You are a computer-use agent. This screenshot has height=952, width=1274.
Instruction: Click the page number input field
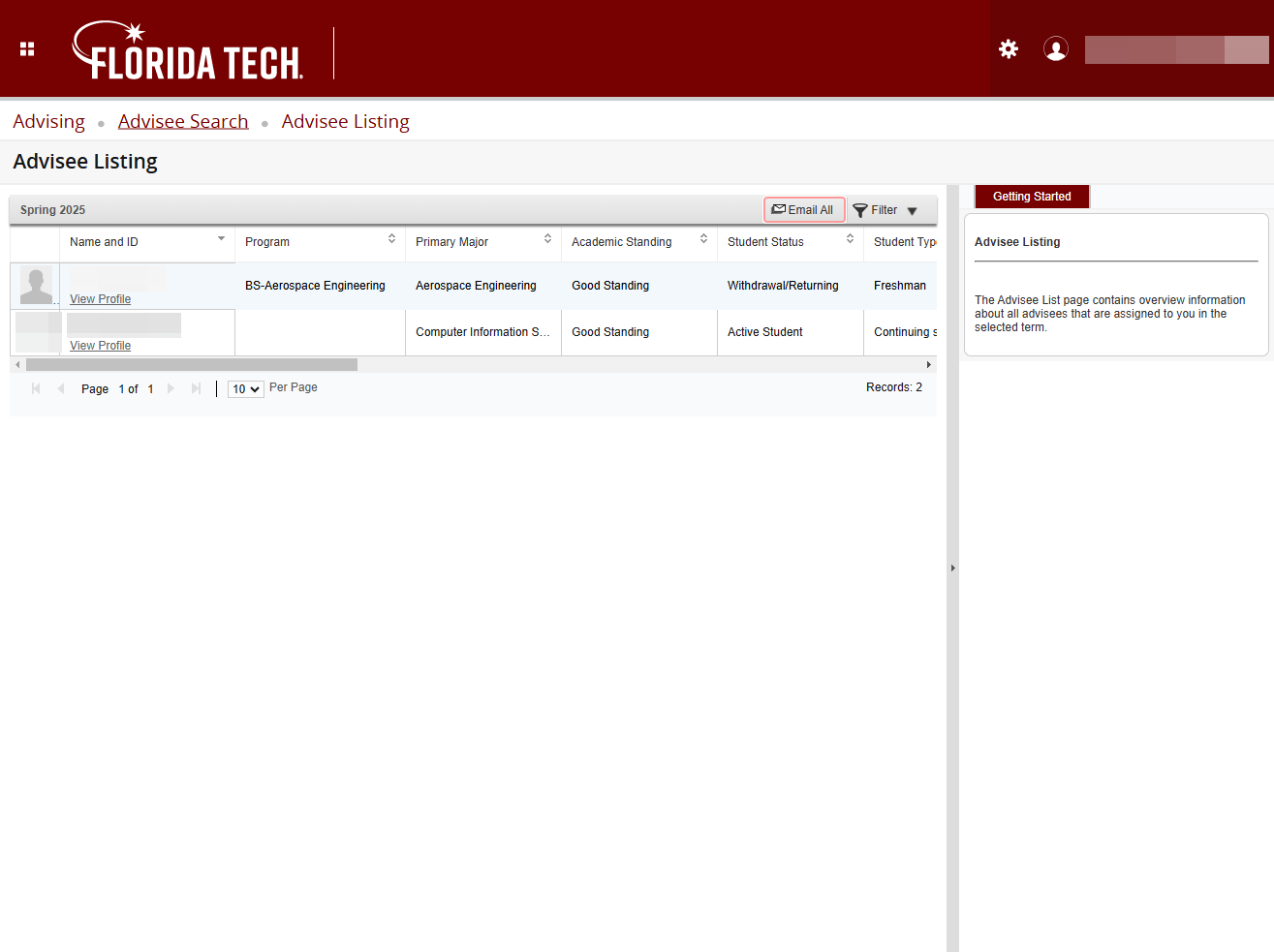[121, 389]
